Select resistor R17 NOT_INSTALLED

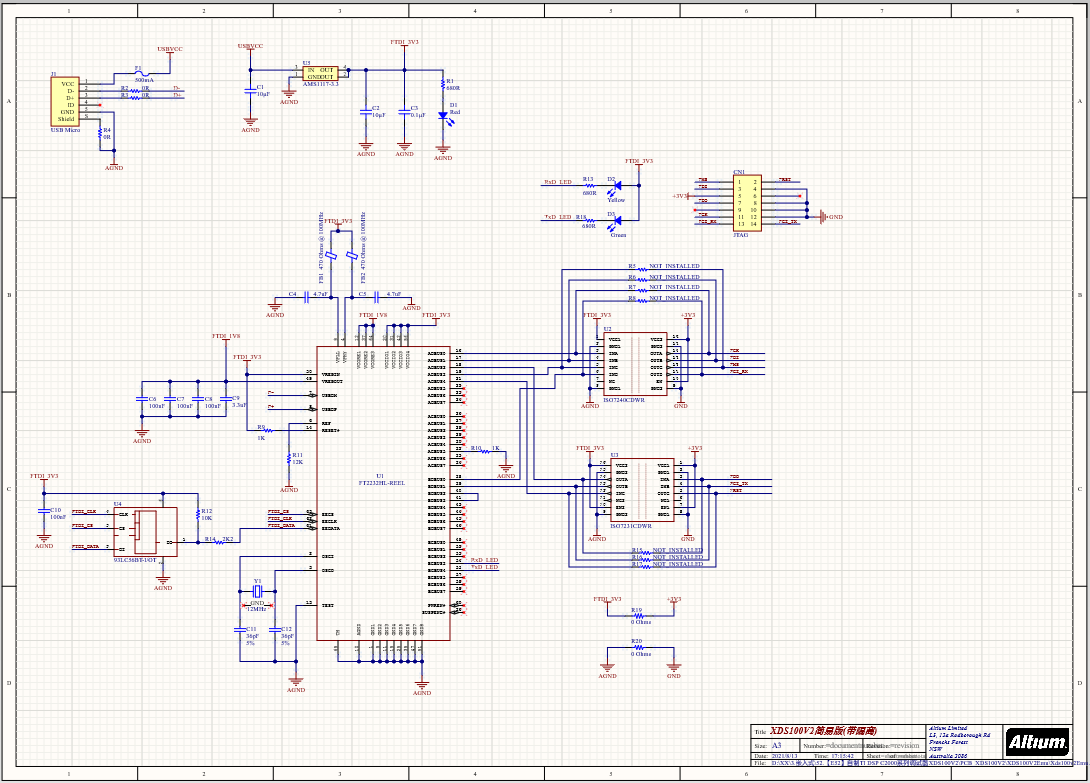pyautogui.click(x=646, y=567)
